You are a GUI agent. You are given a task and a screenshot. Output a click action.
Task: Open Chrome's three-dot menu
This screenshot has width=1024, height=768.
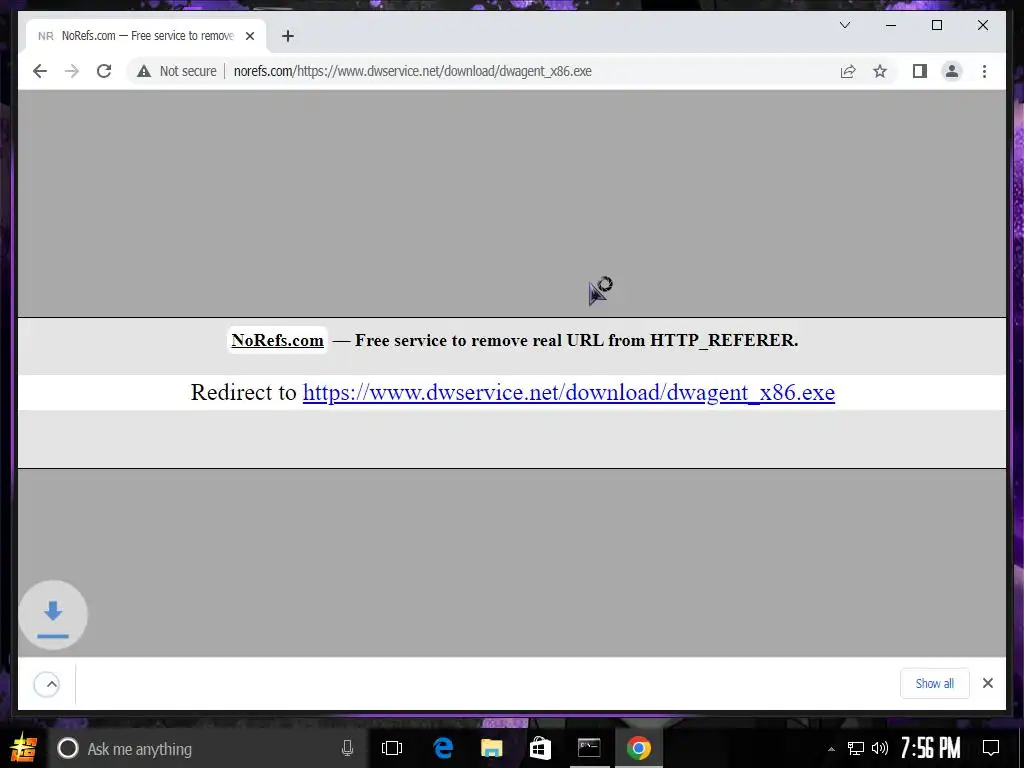[x=984, y=71]
